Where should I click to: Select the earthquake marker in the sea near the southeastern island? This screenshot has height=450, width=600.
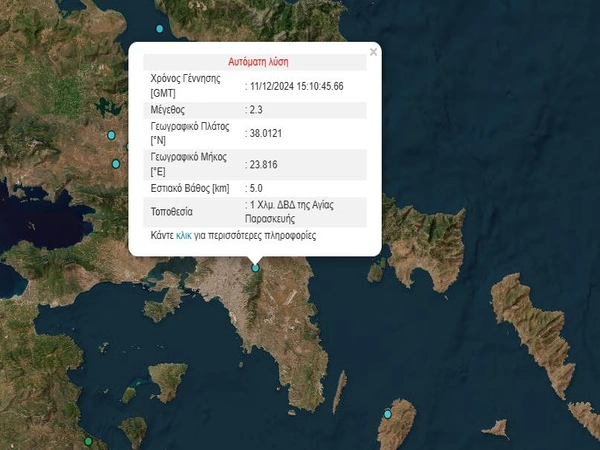(388, 414)
